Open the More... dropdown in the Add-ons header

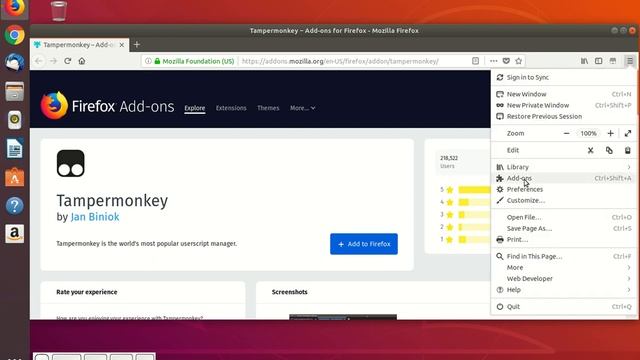302,108
